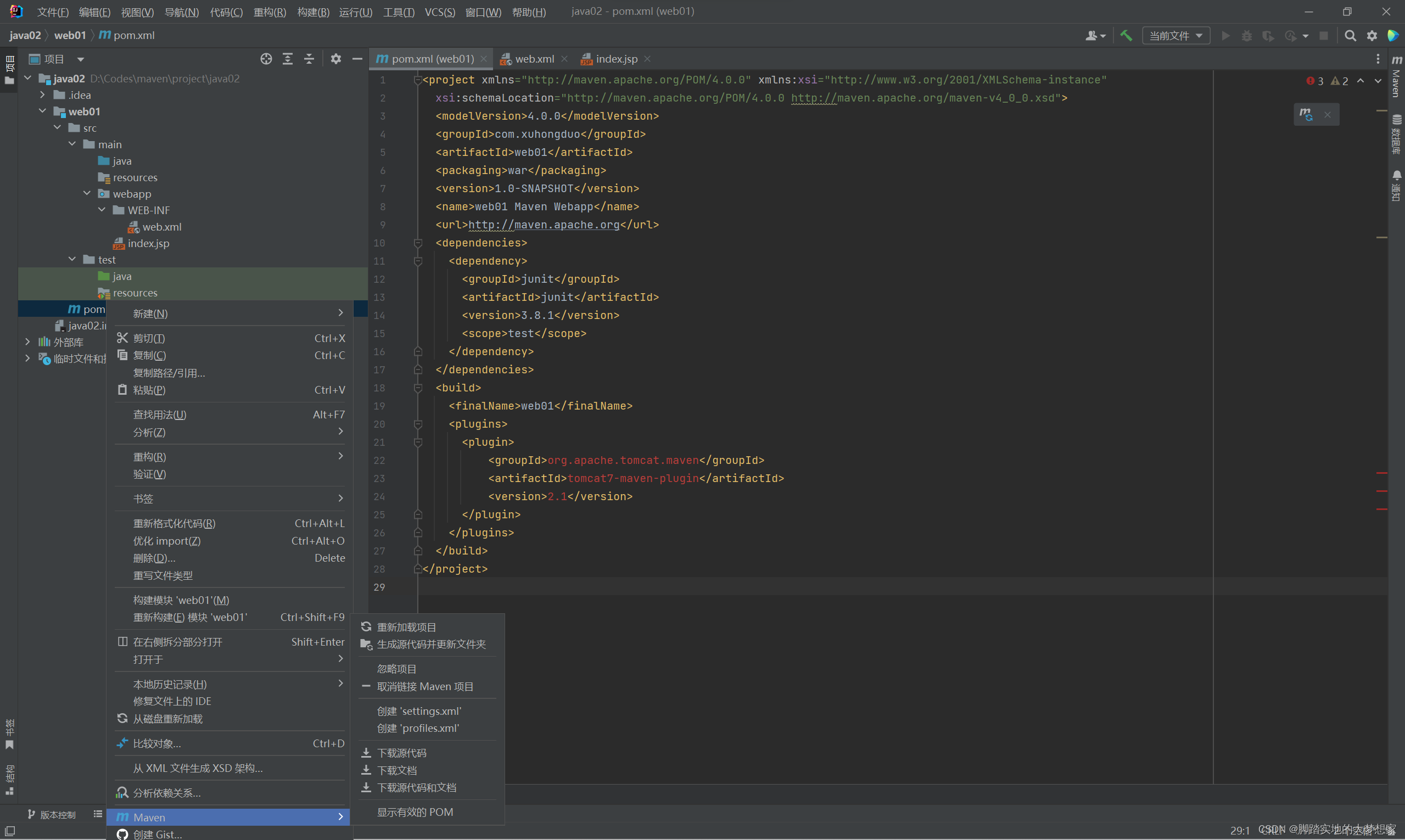Open the Notifications bell on right sidebar

[x=1397, y=185]
